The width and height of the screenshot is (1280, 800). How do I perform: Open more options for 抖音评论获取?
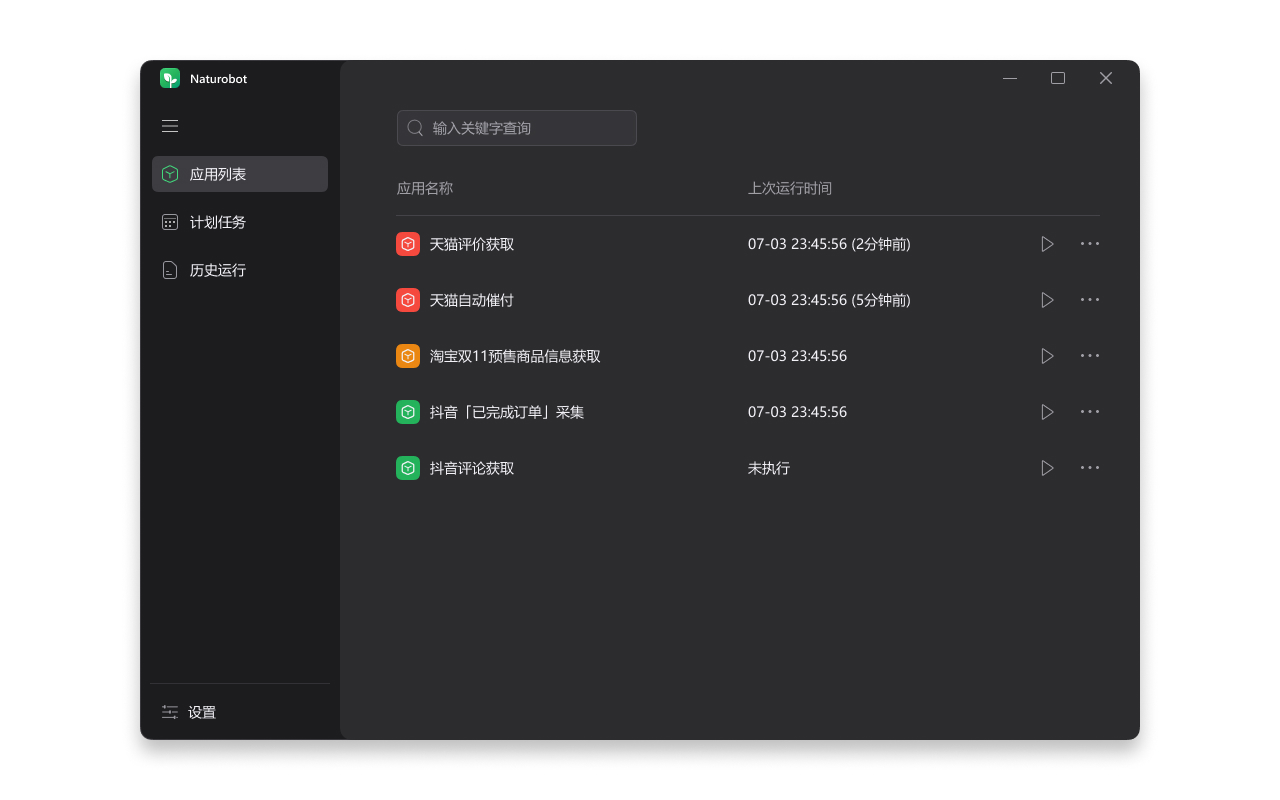point(1089,468)
